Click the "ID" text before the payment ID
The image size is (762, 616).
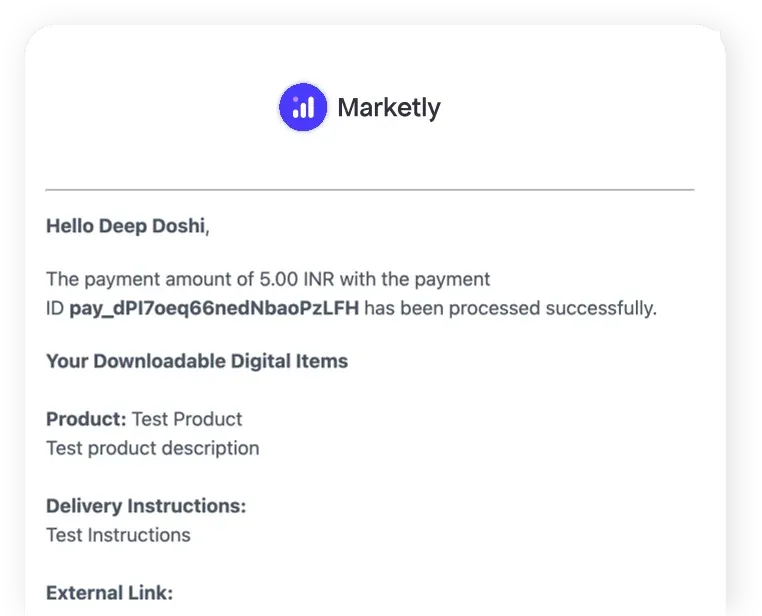[55, 308]
